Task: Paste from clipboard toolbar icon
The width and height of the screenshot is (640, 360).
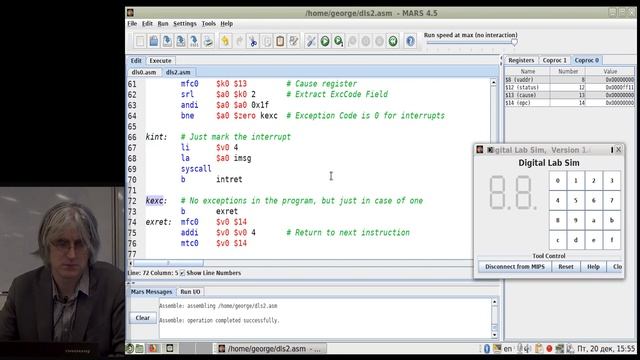Action: click(x=280, y=41)
